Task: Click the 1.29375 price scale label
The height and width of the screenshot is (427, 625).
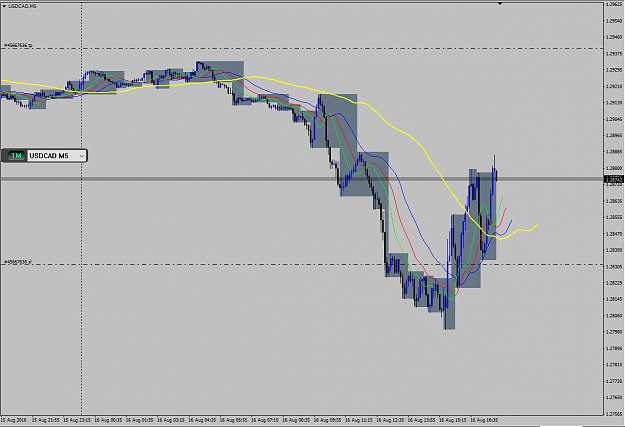Action: 614,53
